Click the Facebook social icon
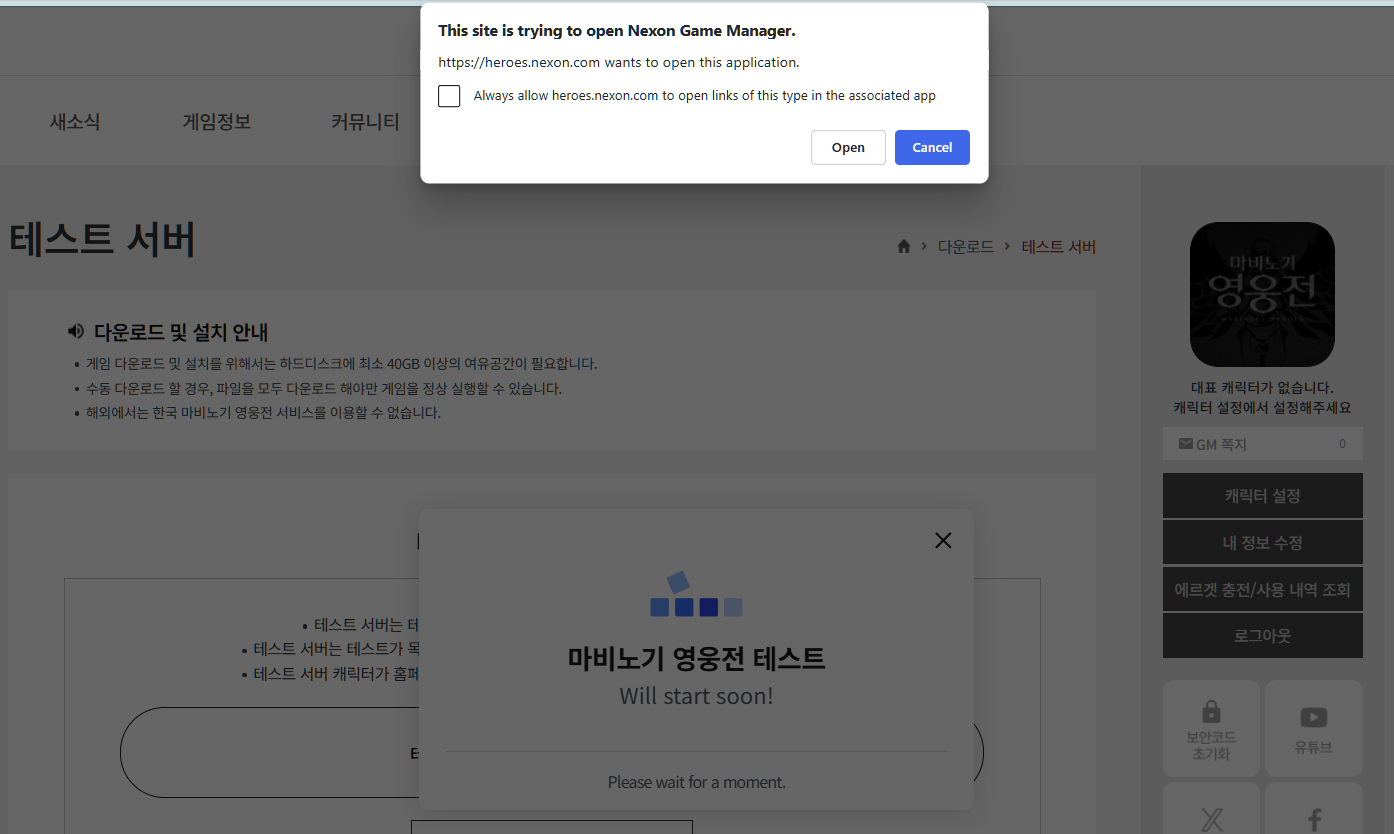Screen dimensions: 1394x834 1313,821
